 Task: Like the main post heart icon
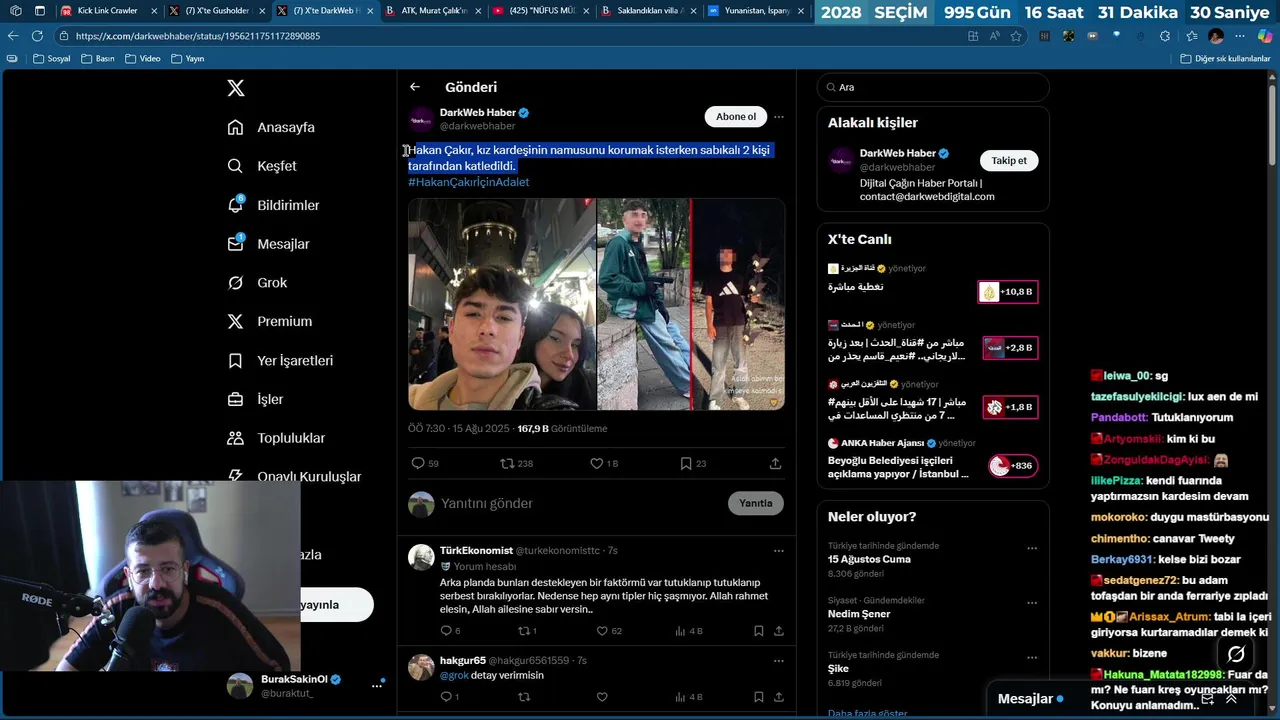click(x=596, y=463)
